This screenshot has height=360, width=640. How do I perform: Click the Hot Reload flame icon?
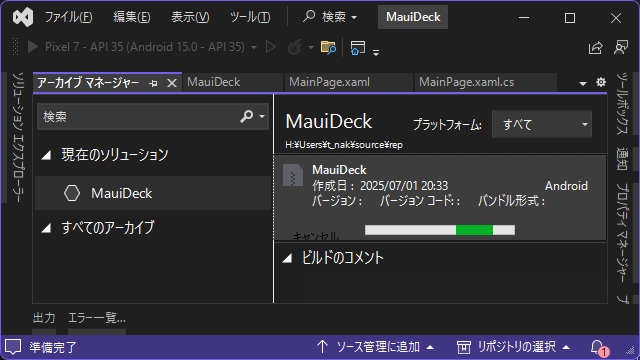tap(294, 48)
